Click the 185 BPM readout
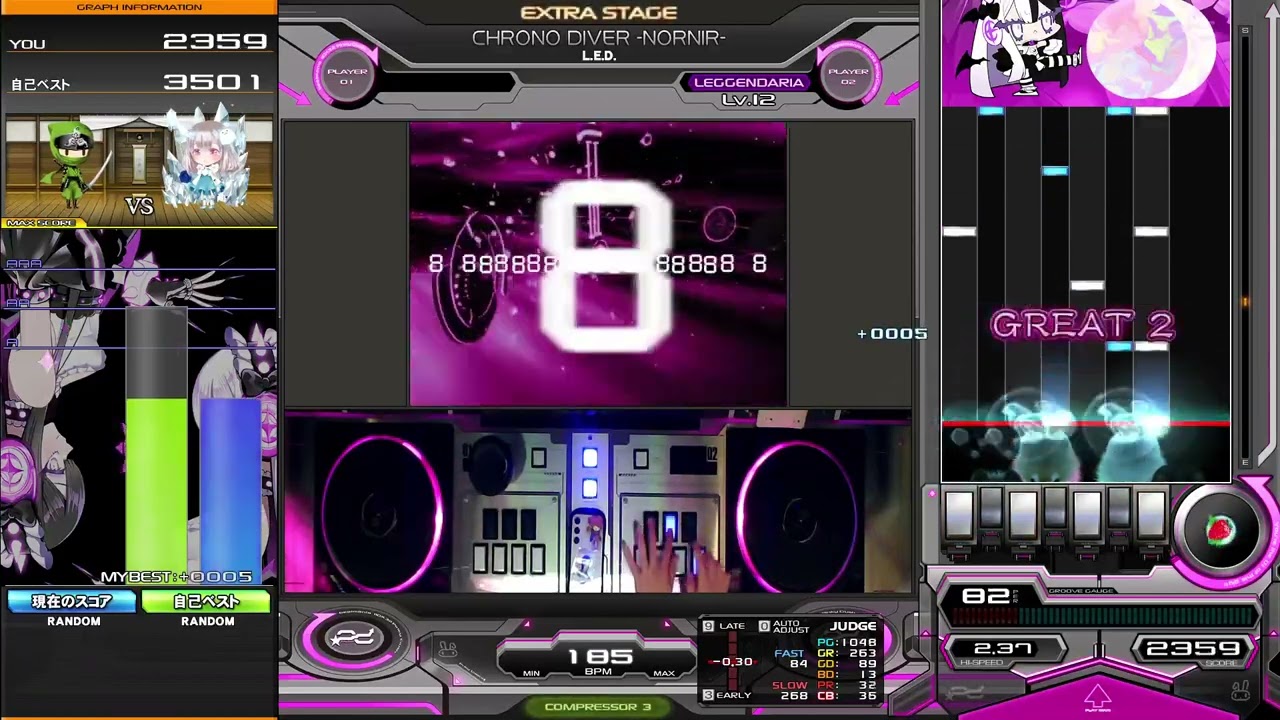 600,656
